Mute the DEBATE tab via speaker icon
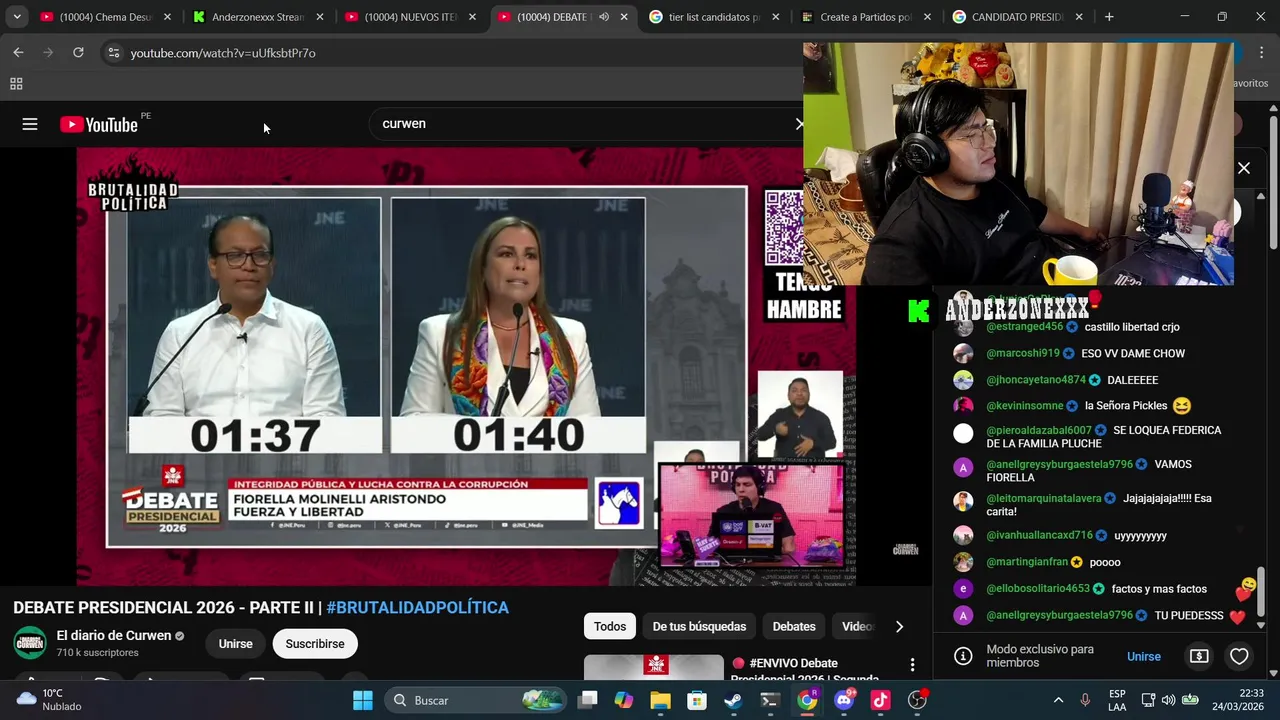 click(604, 17)
